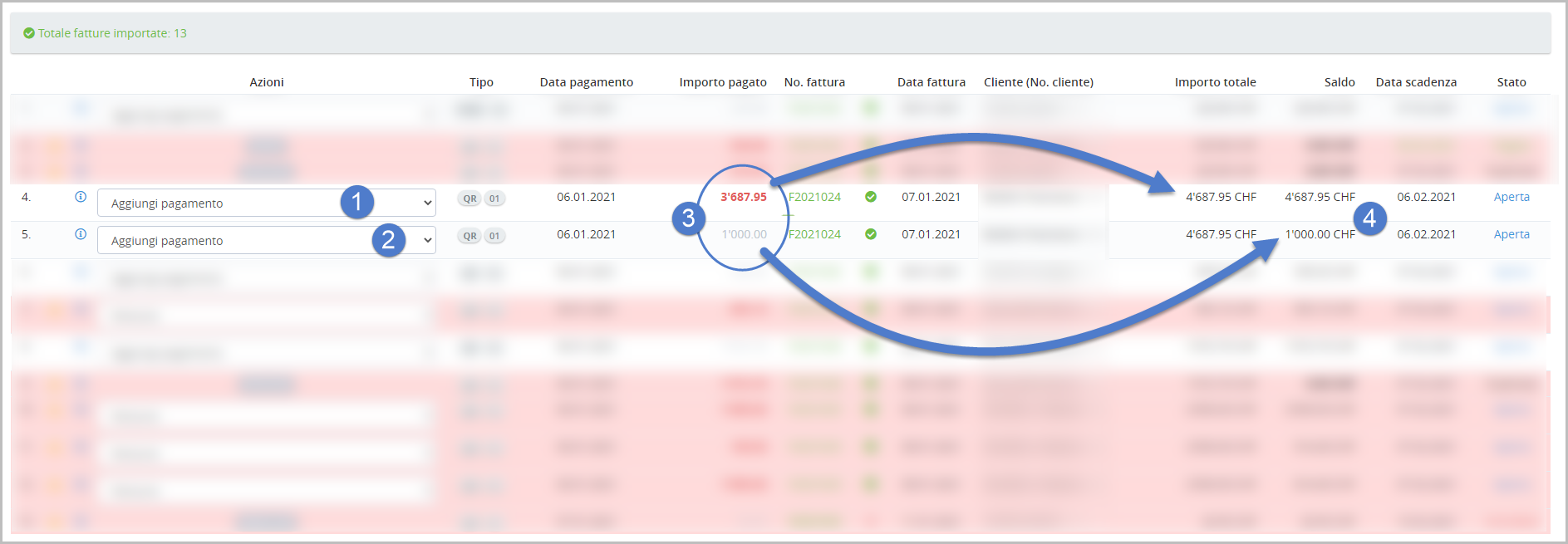The image size is (1568, 544).
Task: Click the Importo pagato column header
Action: 722,82
